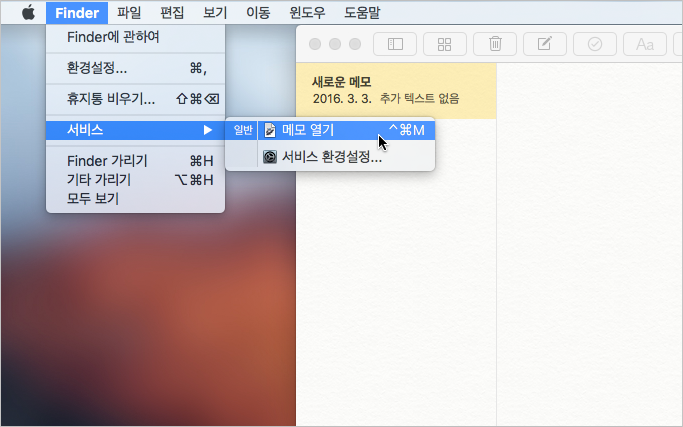The image size is (683, 427).
Task: Click the Notes window close button
Action: tap(315, 44)
